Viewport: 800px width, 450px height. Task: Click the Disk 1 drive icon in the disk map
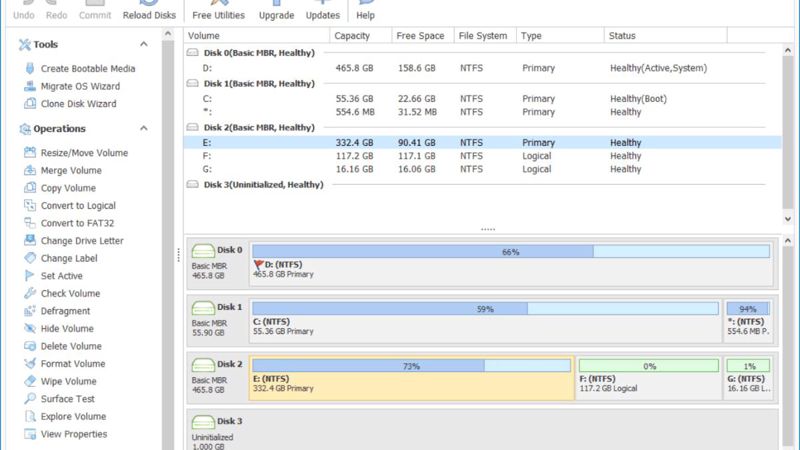203,308
